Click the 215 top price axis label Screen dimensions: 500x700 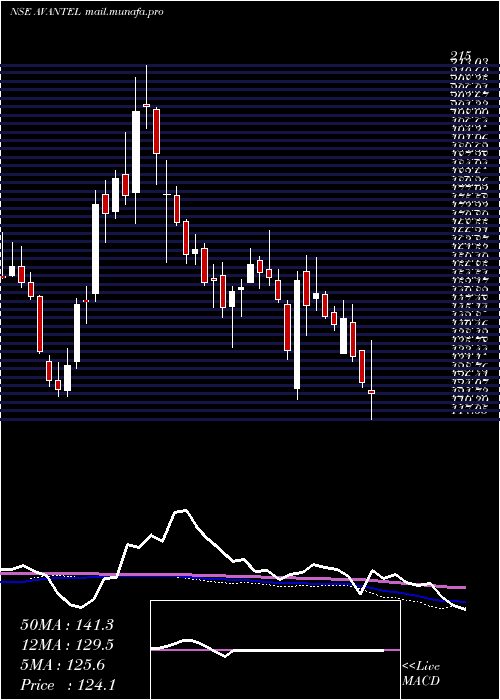[x=461, y=55]
